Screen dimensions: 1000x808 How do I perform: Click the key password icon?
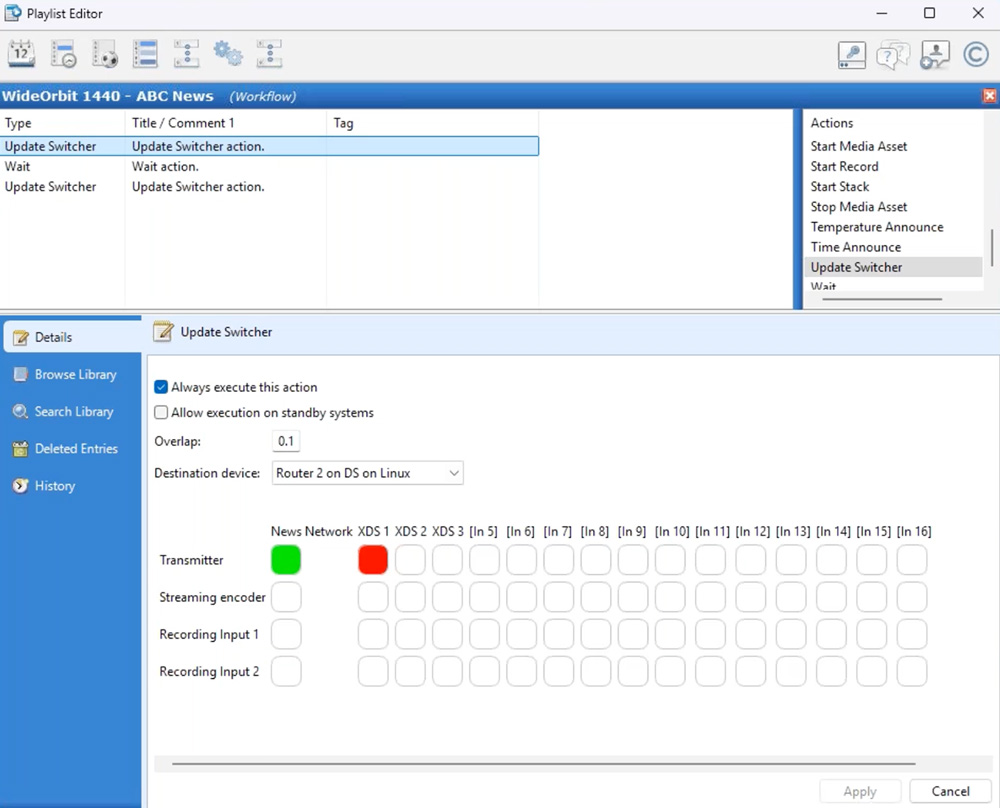coord(851,55)
